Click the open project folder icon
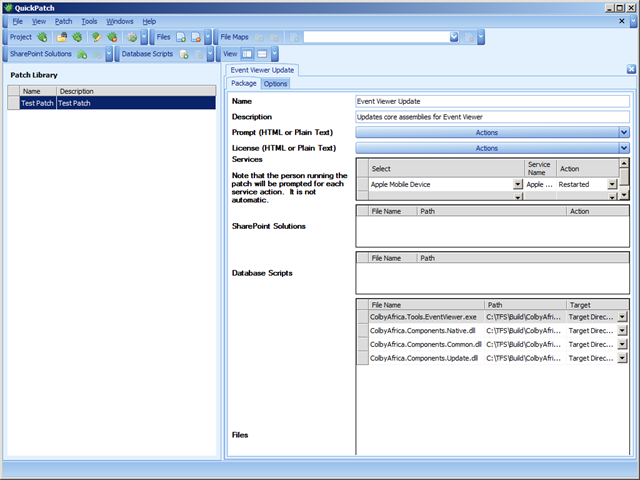The image size is (640, 480). (x=62, y=37)
